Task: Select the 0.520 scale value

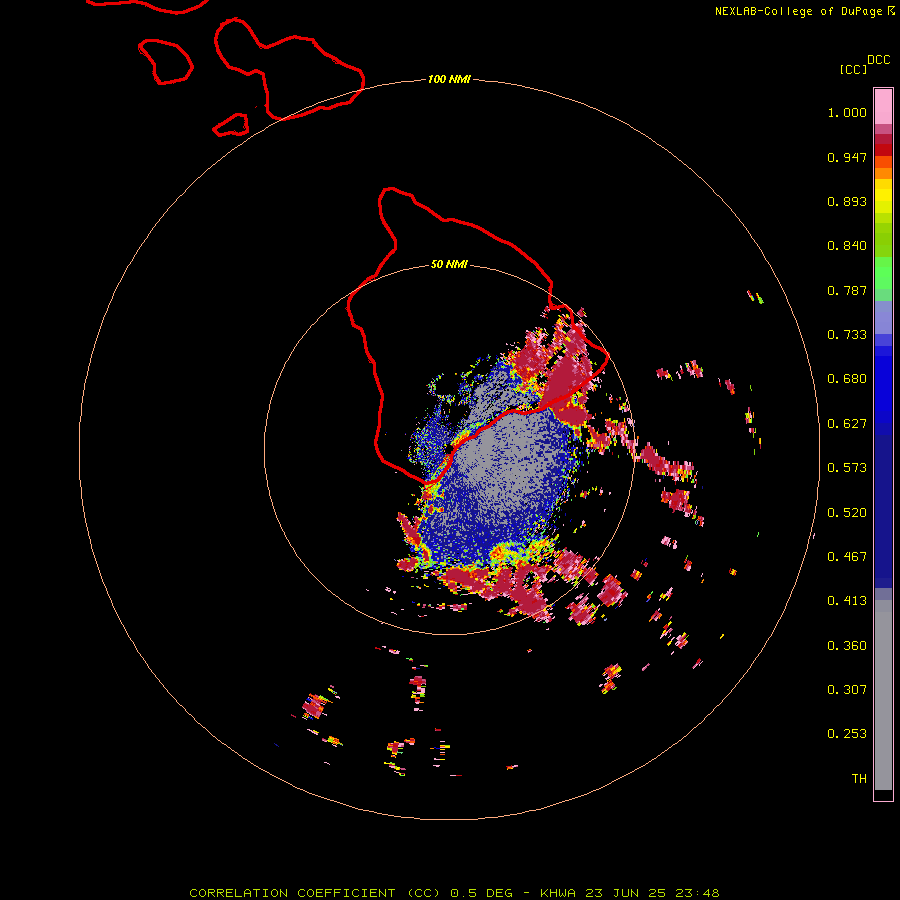Action: [x=847, y=513]
